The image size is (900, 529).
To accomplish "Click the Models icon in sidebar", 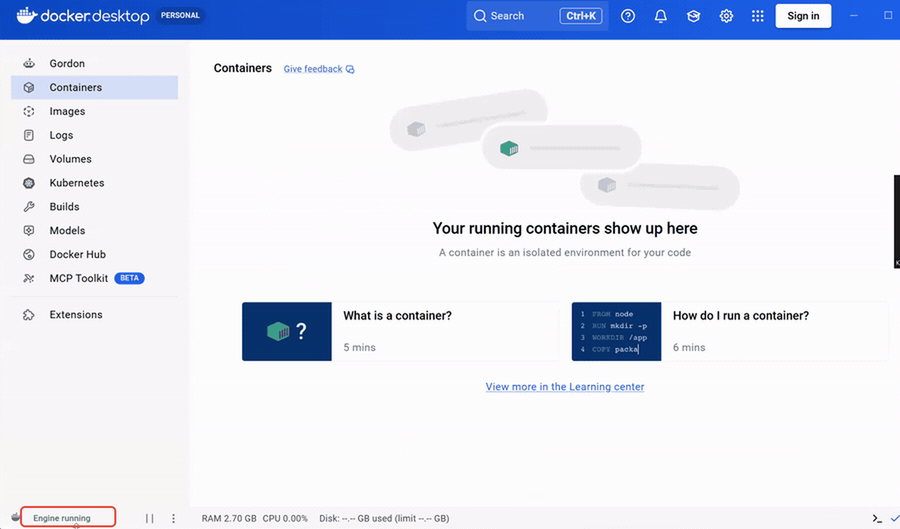I will coord(29,231).
